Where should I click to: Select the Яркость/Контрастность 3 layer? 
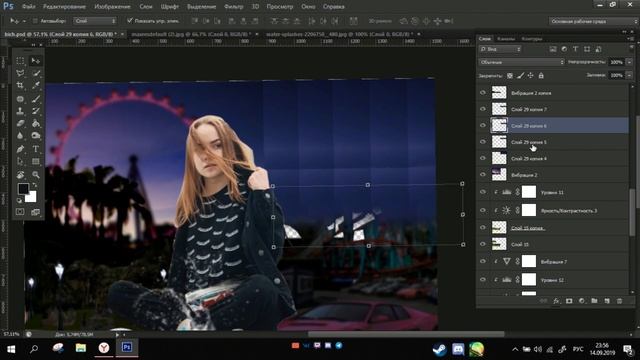tap(553, 211)
